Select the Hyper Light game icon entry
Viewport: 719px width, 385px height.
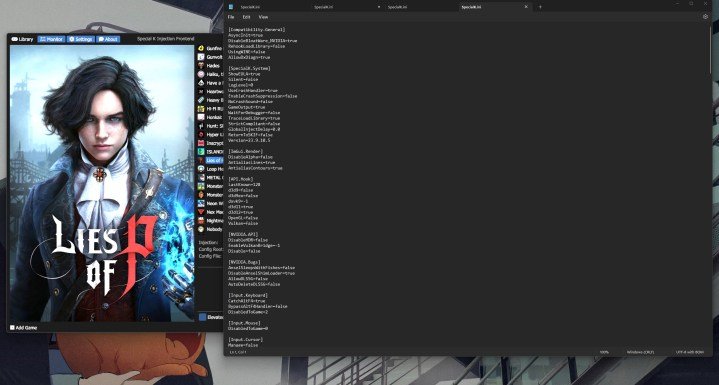click(x=201, y=134)
